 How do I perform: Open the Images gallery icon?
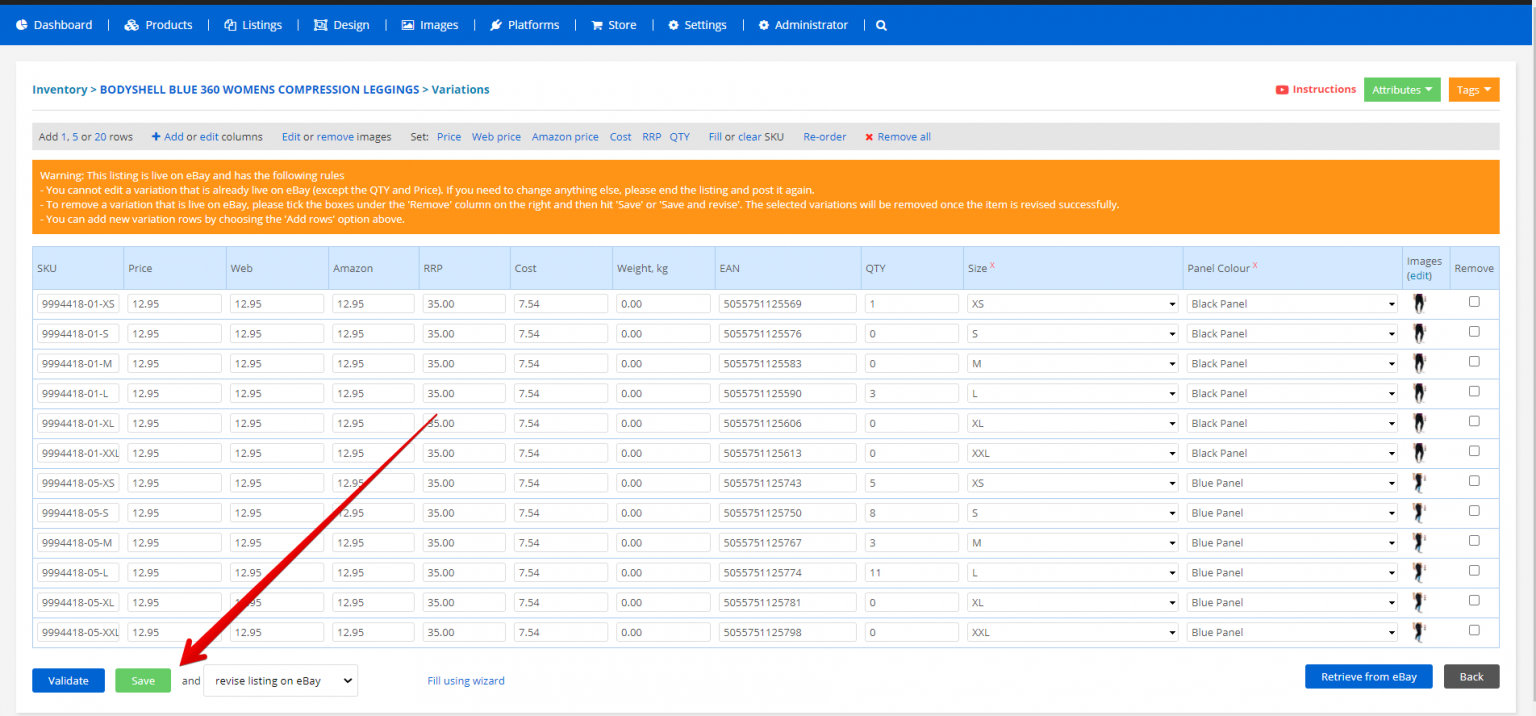pos(407,25)
